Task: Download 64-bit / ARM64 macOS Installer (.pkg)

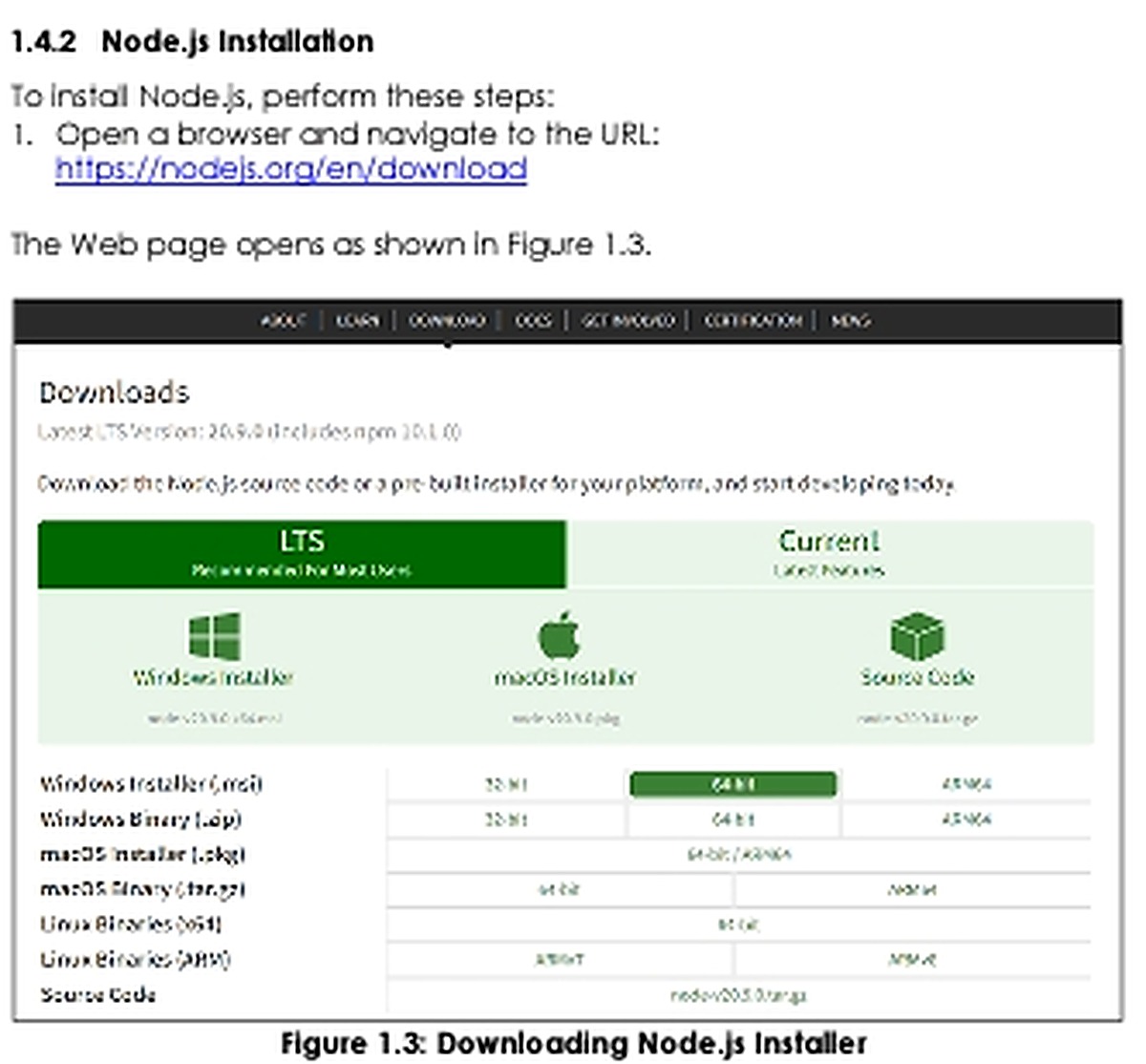Action: [738, 855]
